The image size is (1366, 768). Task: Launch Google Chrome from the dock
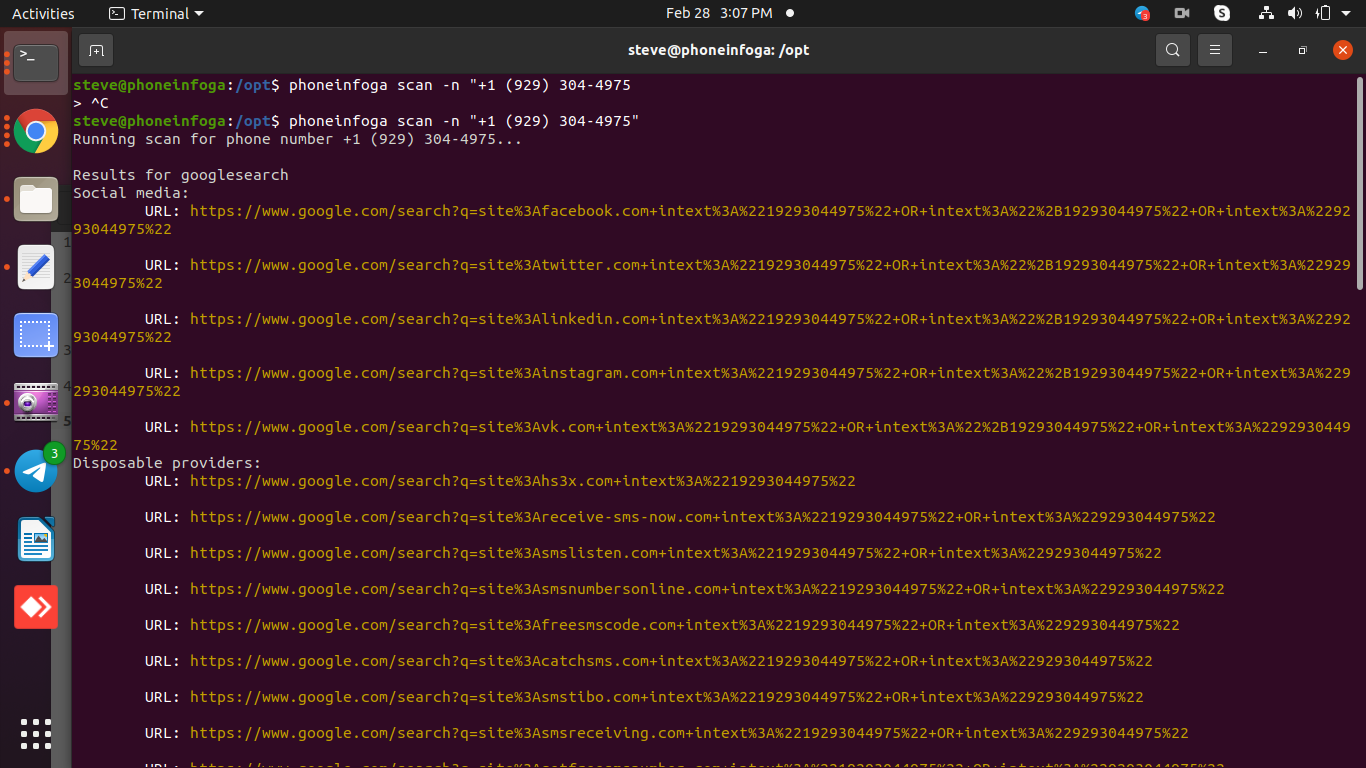pos(36,131)
